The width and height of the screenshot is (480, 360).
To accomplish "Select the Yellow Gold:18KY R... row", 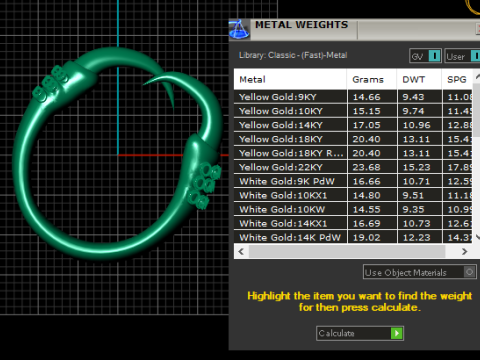I will pyautogui.click(x=353, y=153).
